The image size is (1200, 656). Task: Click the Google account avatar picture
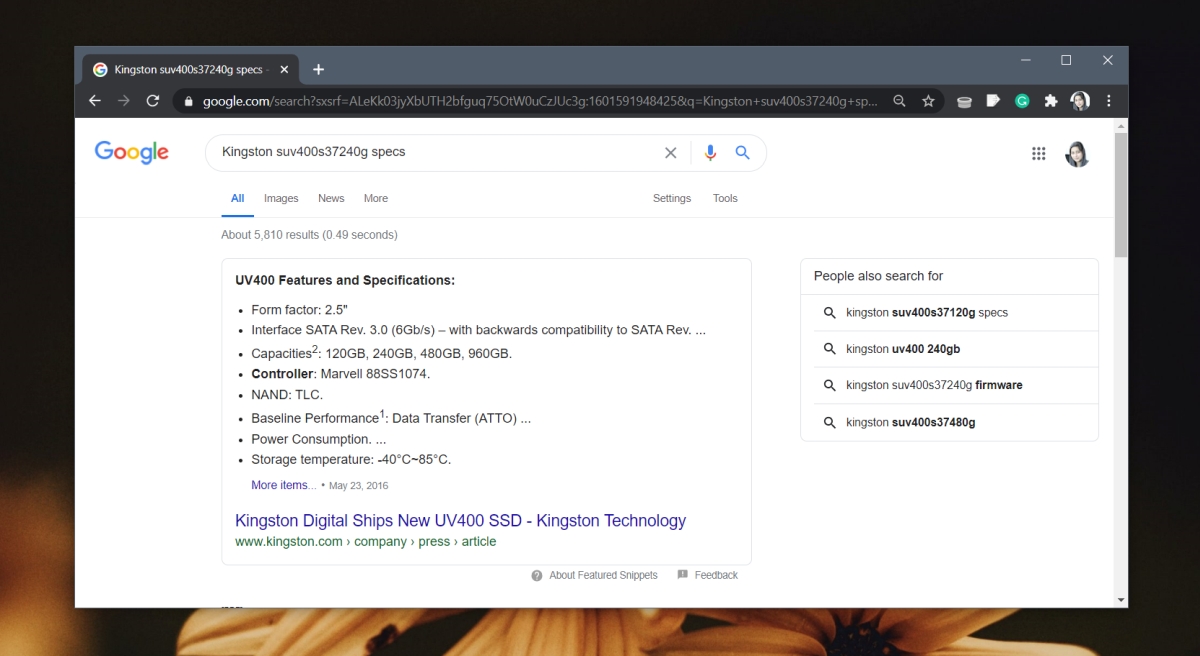[x=1077, y=153]
